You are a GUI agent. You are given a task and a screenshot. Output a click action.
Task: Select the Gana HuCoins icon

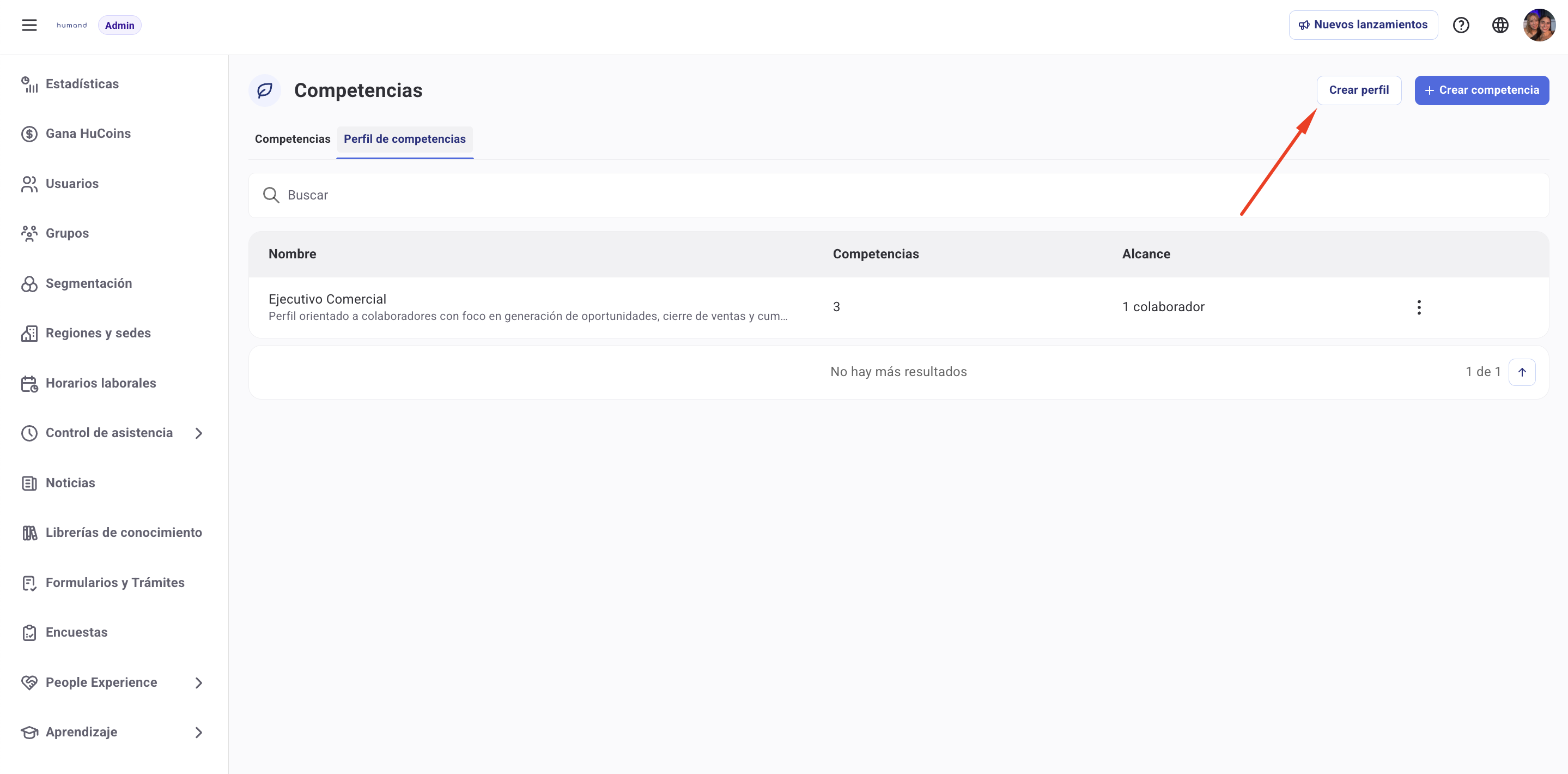click(x=29, y=133)
